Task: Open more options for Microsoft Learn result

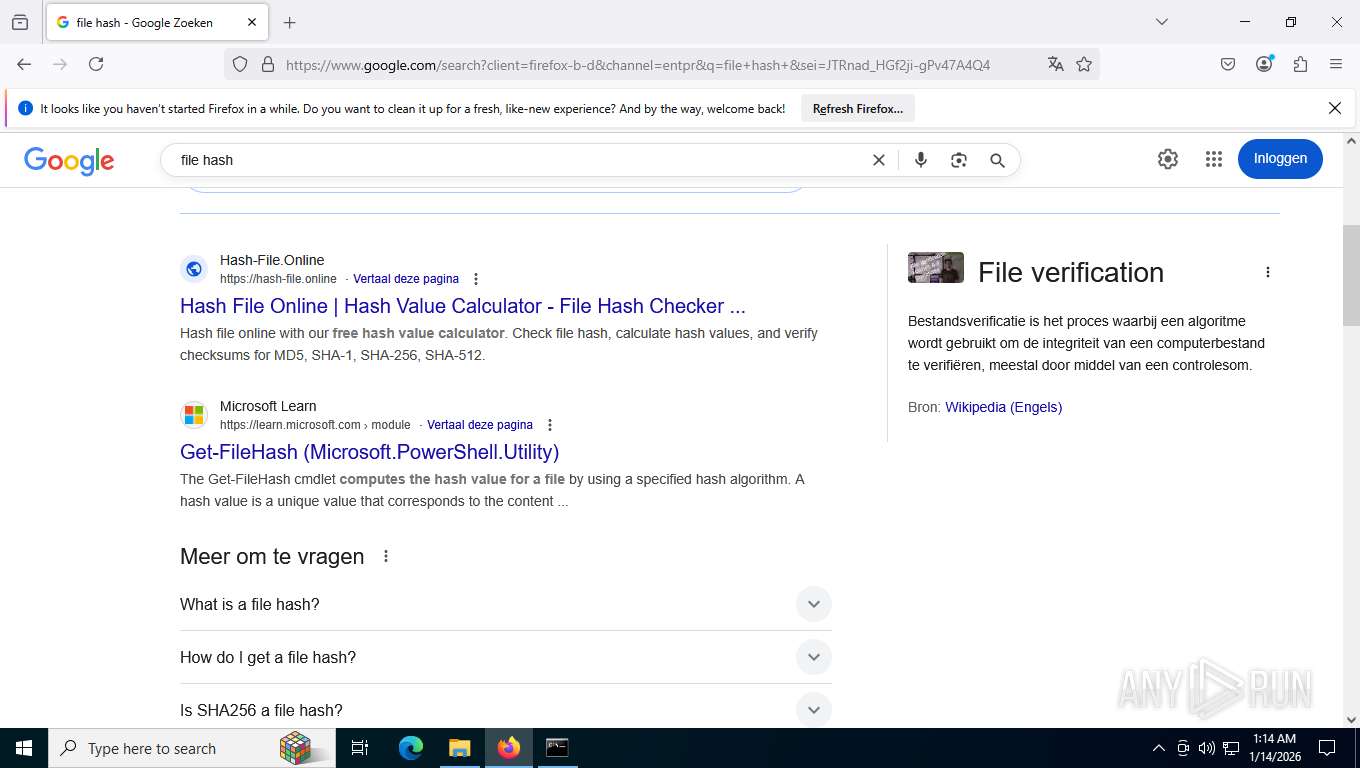Action: (550, 425)
